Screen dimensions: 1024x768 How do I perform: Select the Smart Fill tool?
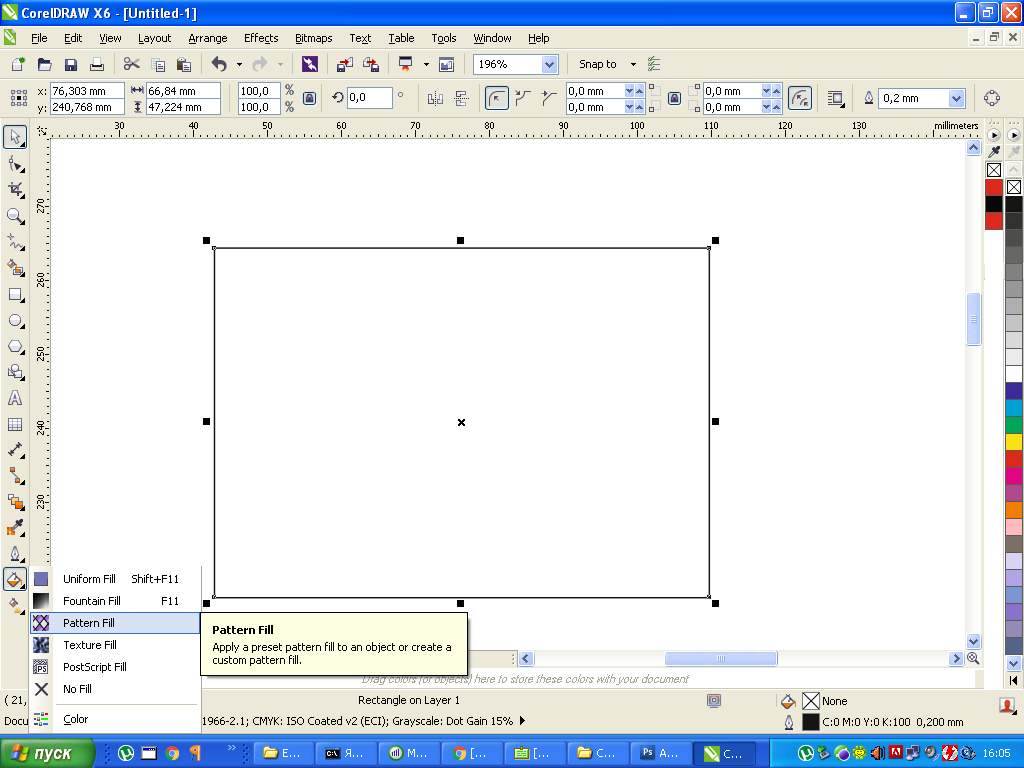tap(15, 268)
